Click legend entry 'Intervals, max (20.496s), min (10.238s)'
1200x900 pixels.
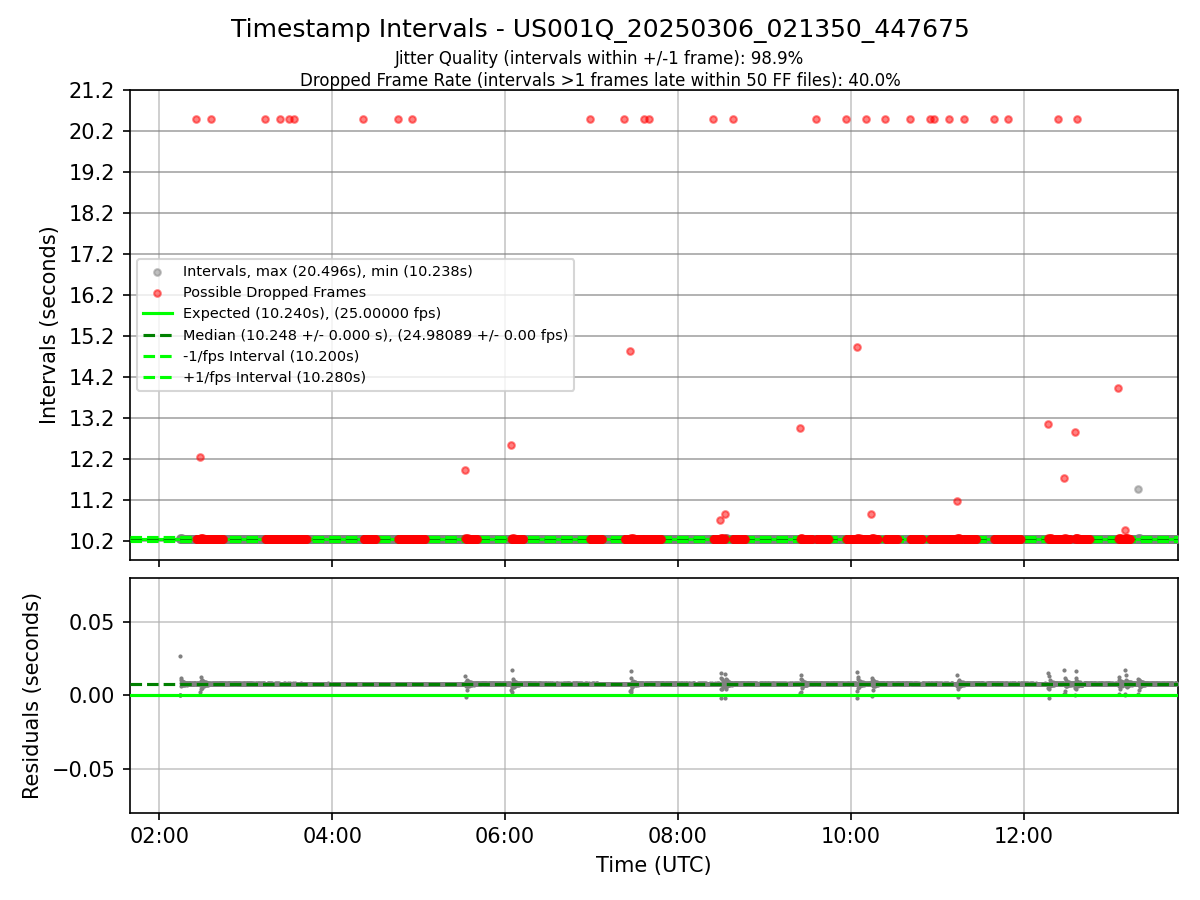coord(328,271)
